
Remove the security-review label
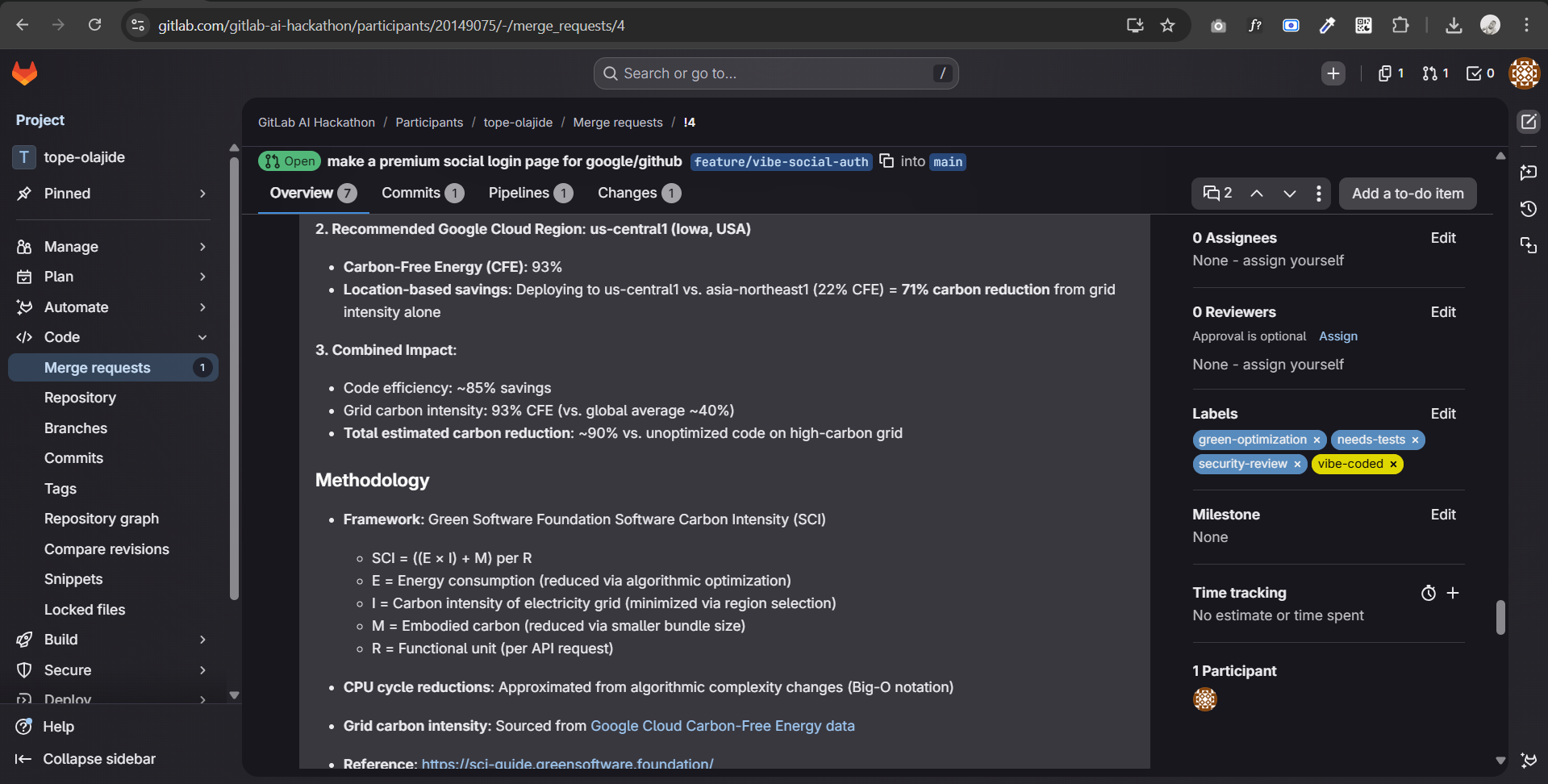tap(1297, 464)
